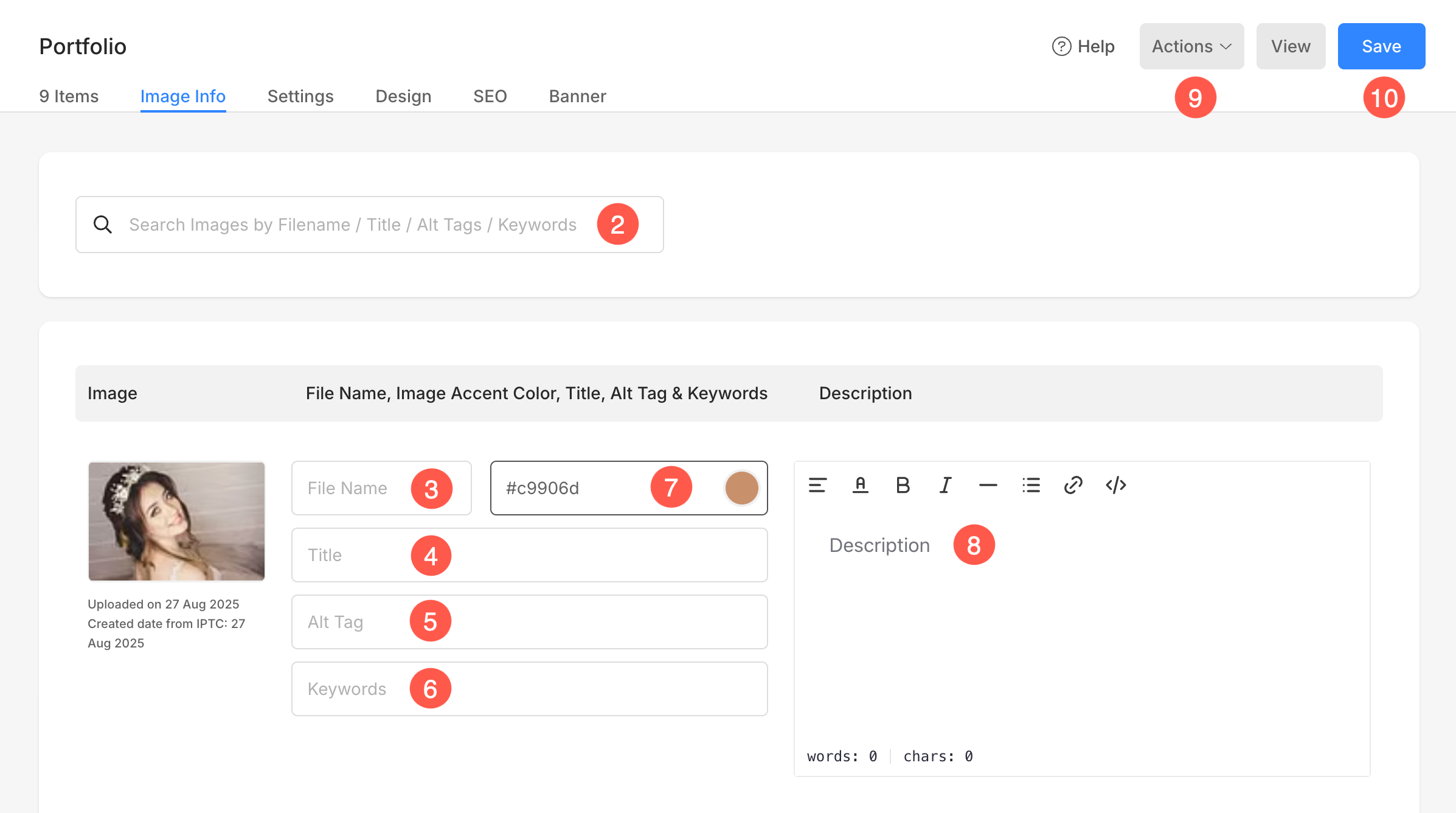Open the Design tab

pyautogui.click(x=403, y=96)
